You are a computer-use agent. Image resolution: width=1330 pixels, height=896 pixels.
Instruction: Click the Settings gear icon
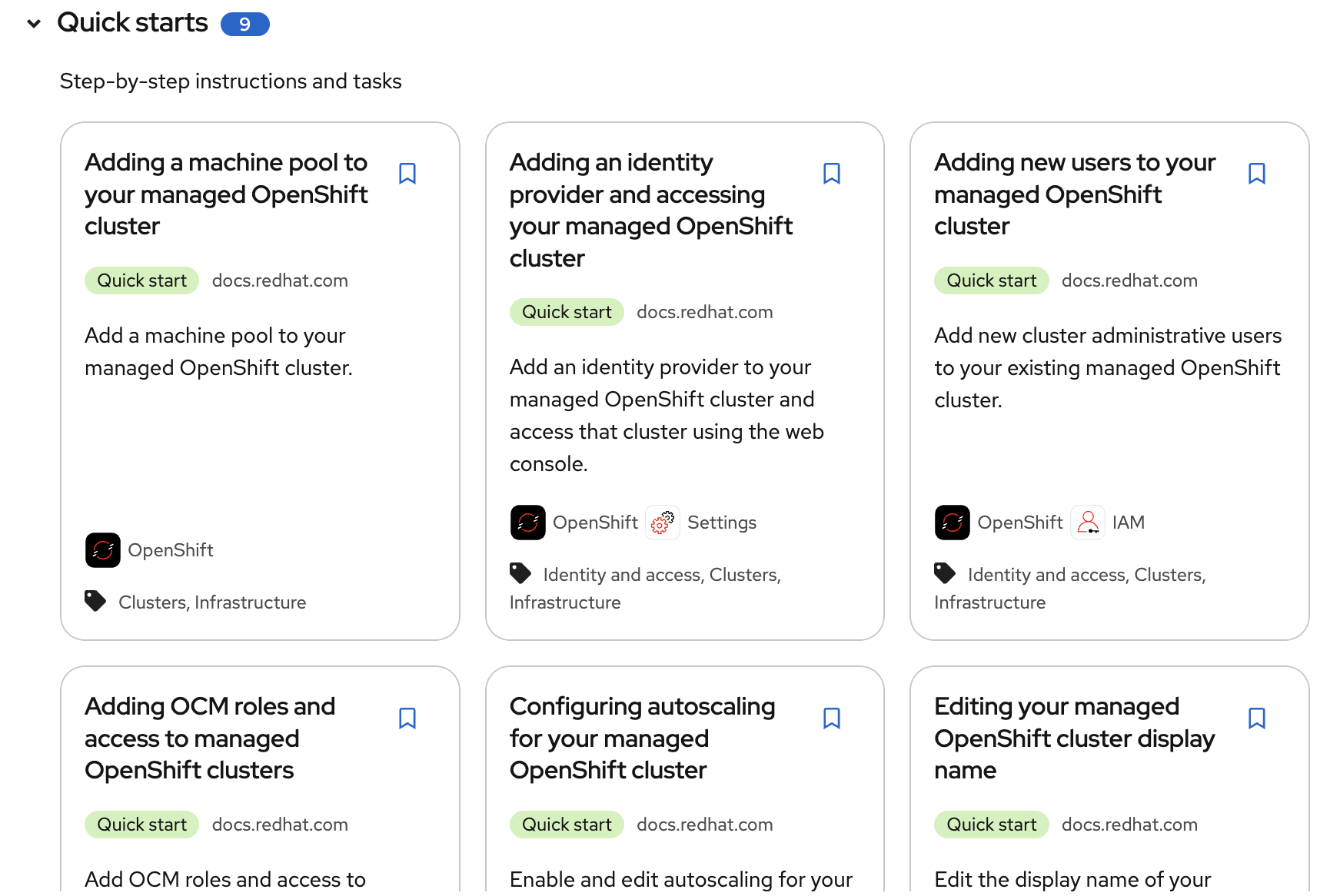tap(663, 523)
